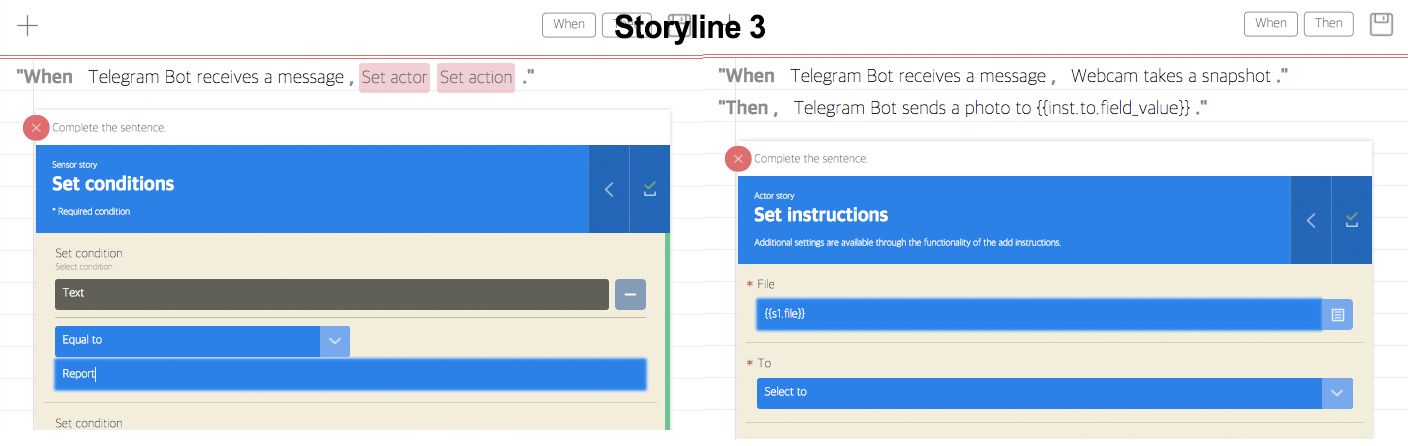Click the When button in right panel
The height and width of the screenshot is (446, 1408).
click(1271, 24)
